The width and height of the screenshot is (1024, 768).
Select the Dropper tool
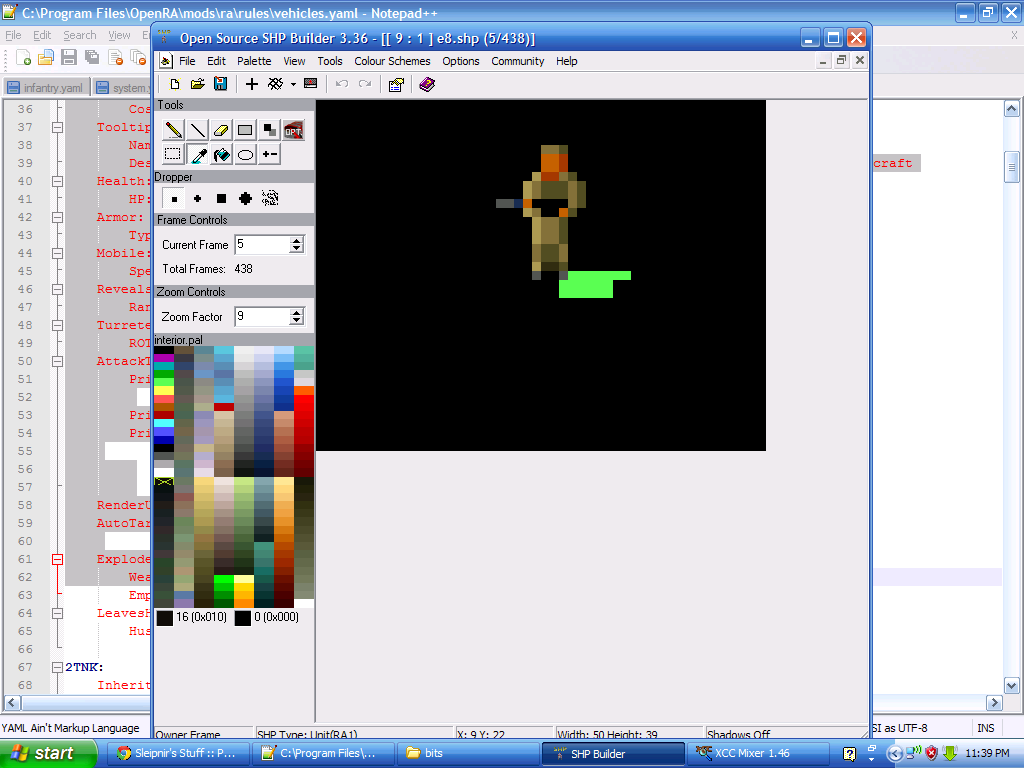pos(197,154)
